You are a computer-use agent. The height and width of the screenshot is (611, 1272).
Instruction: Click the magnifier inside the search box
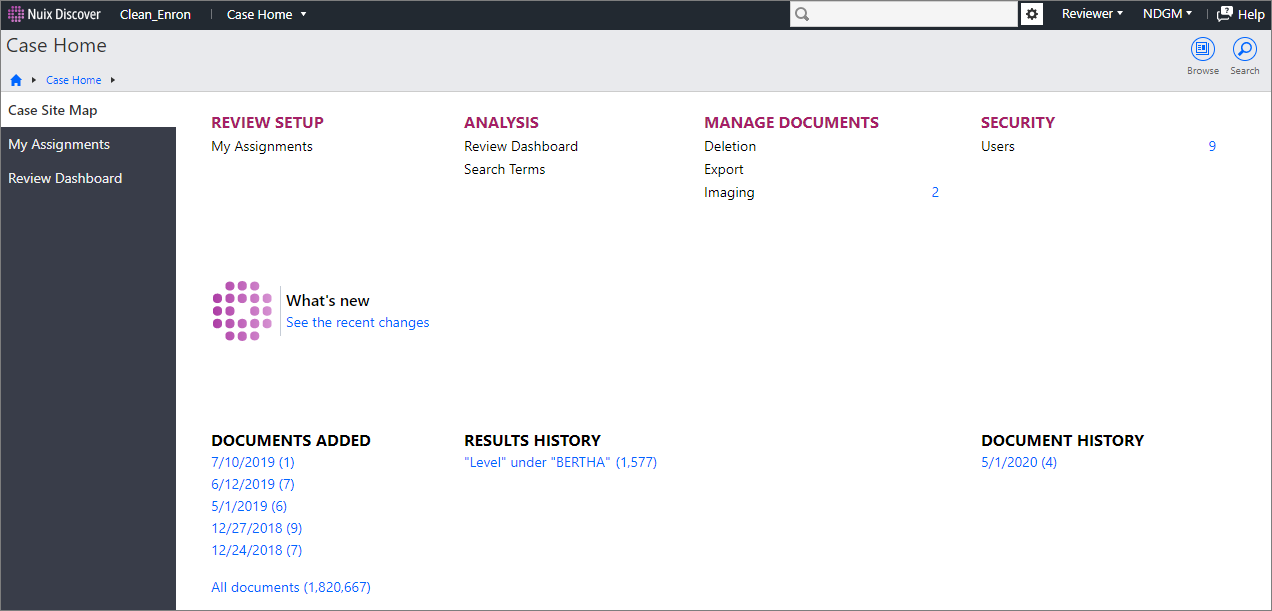[802, 14]
